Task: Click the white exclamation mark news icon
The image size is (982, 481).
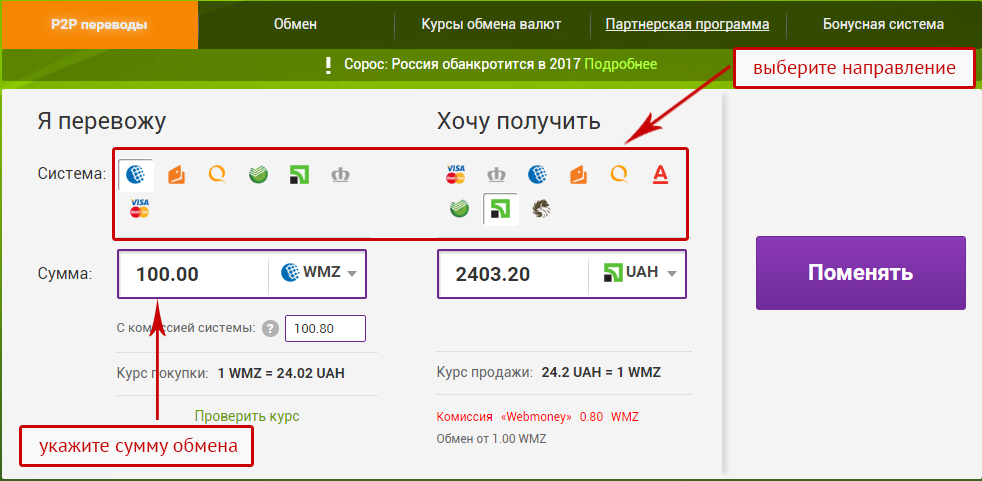Action: (328, 65)
